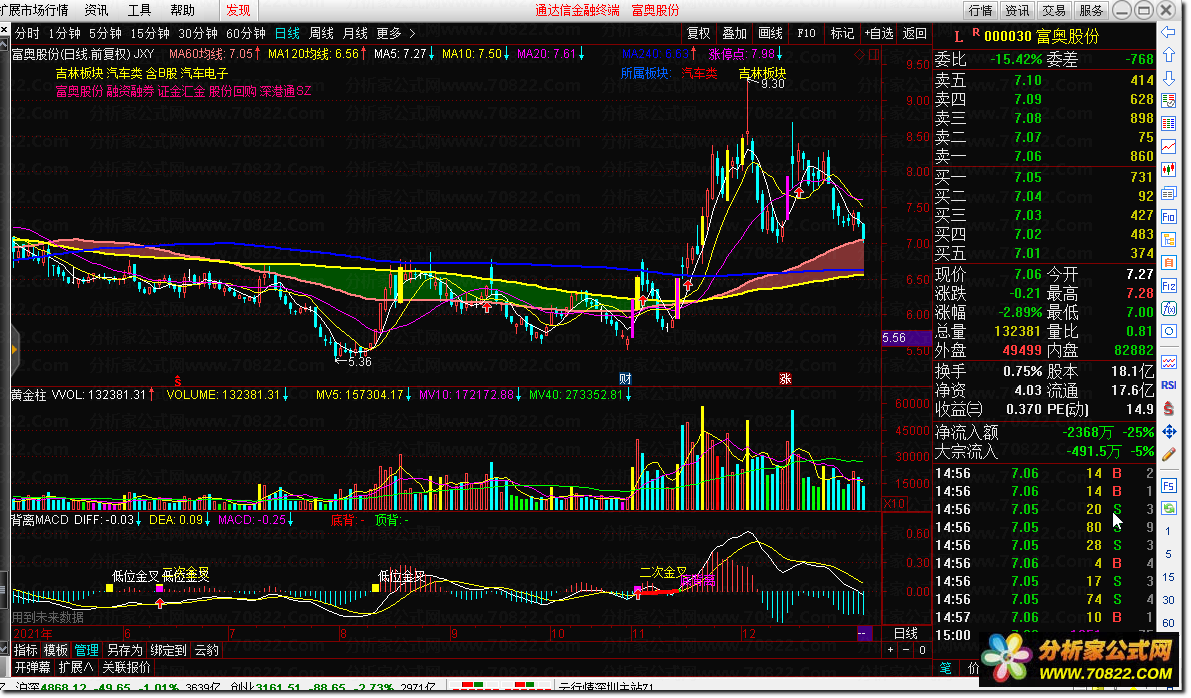
Task: Click the tree structure icon in sidebar
Action: click(1168, 239)
